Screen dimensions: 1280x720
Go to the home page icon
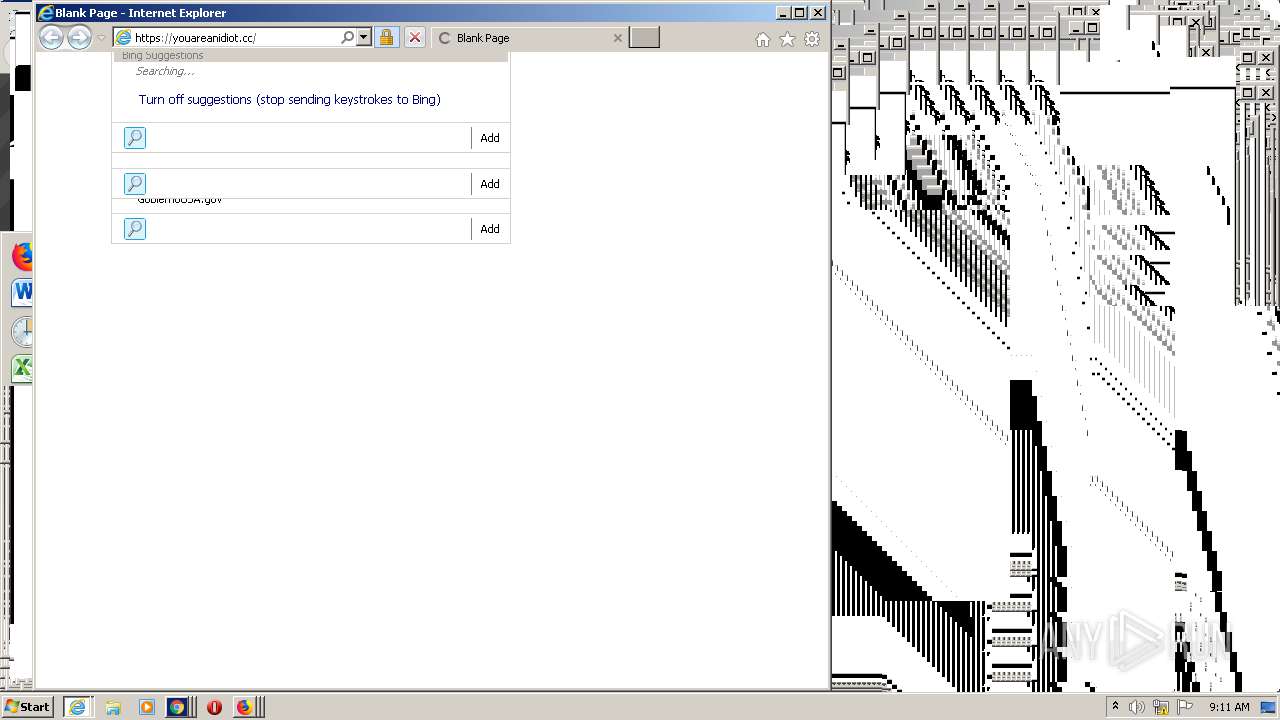[x=762, y=39]
